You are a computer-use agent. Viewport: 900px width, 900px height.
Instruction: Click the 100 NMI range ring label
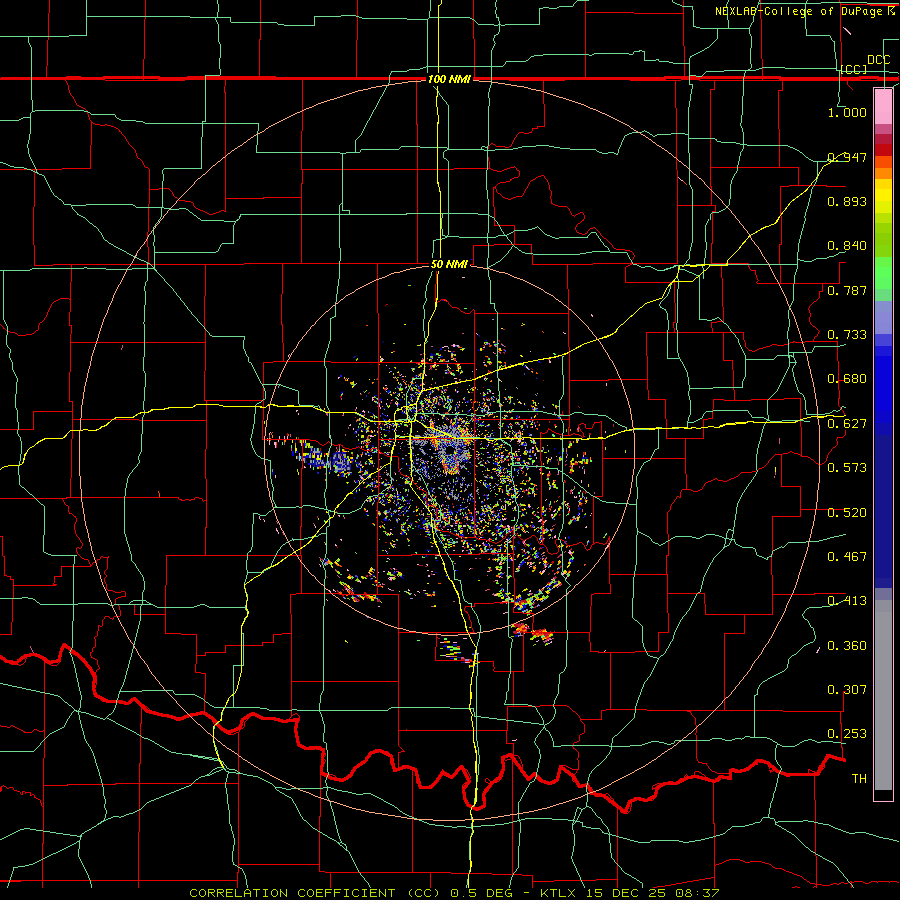449,79
